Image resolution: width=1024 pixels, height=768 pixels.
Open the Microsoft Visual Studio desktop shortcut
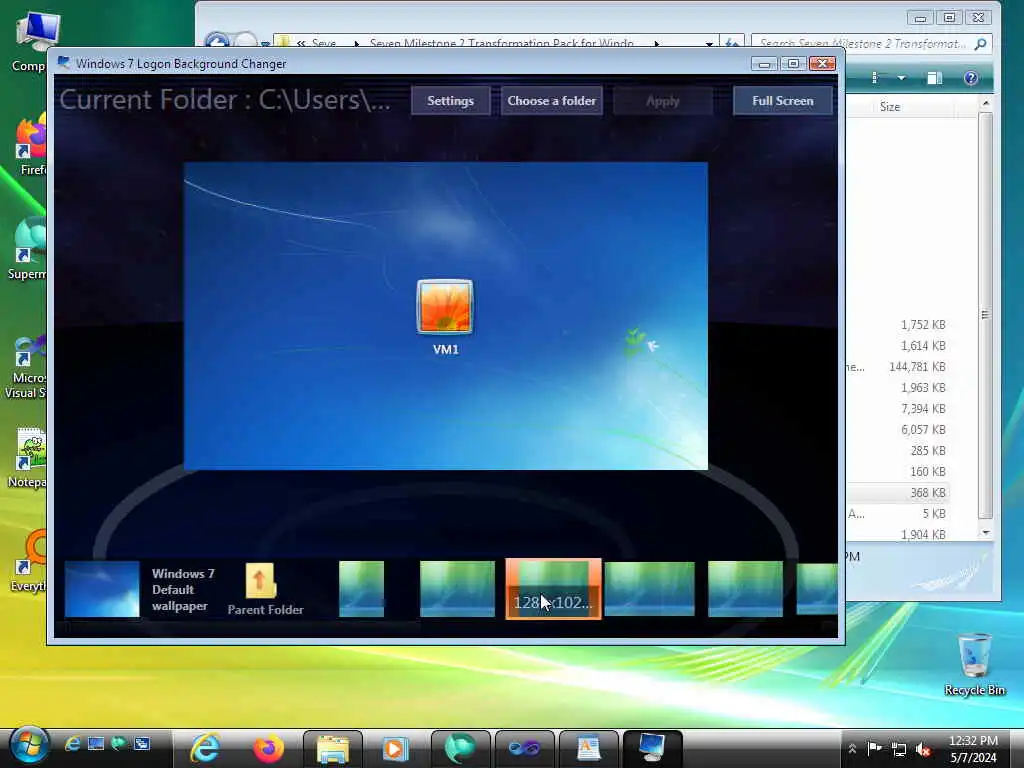coord(26,366)
